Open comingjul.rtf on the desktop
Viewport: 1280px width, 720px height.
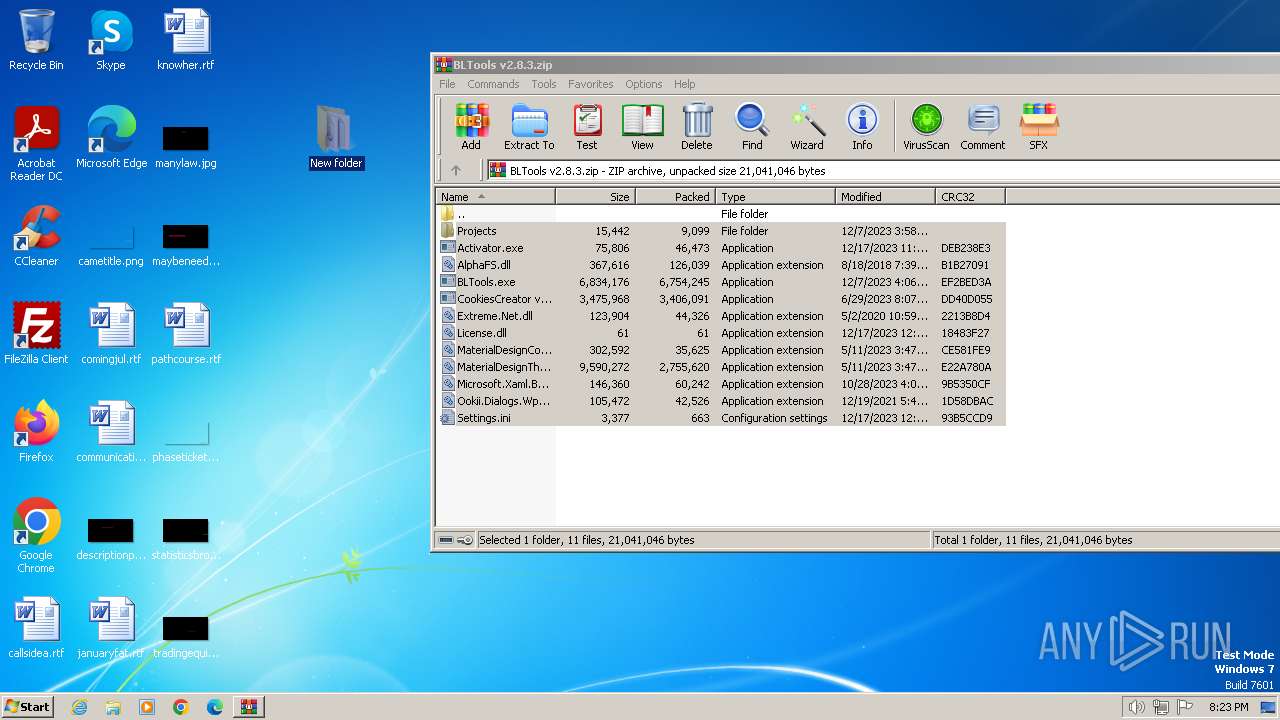[x=111, y=334]
